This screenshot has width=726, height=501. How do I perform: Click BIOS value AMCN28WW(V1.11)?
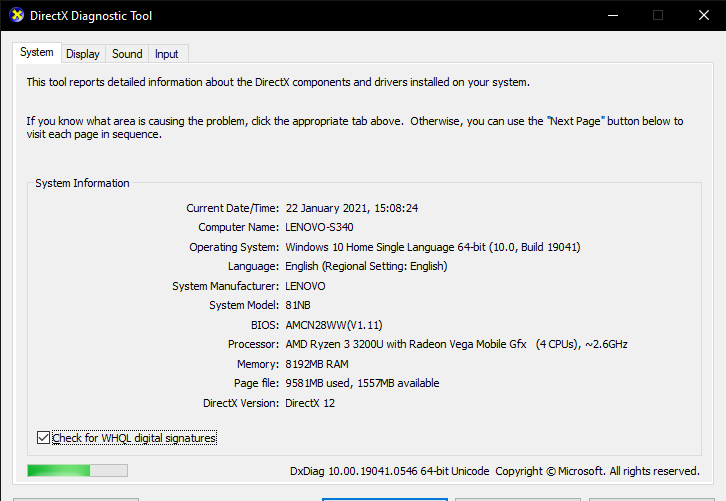click(x=334, y=325)
